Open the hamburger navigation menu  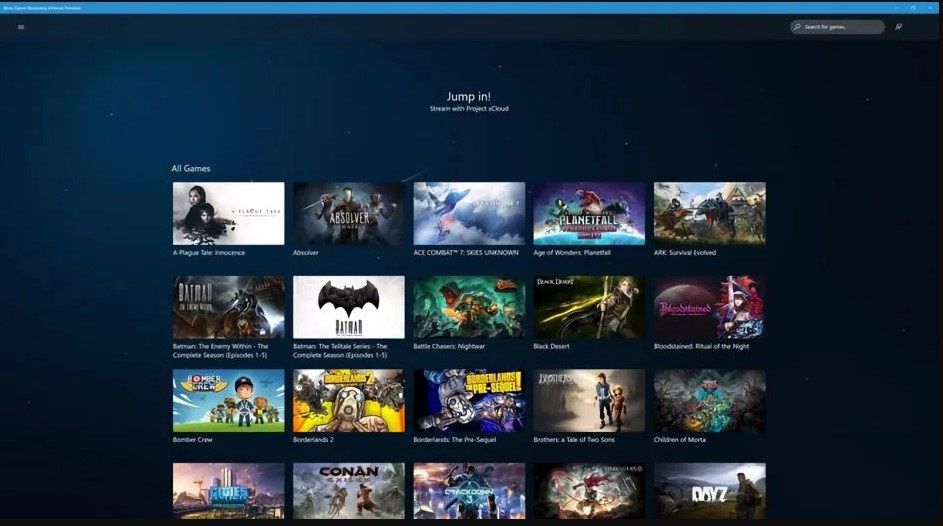click(x=21, y=27)
